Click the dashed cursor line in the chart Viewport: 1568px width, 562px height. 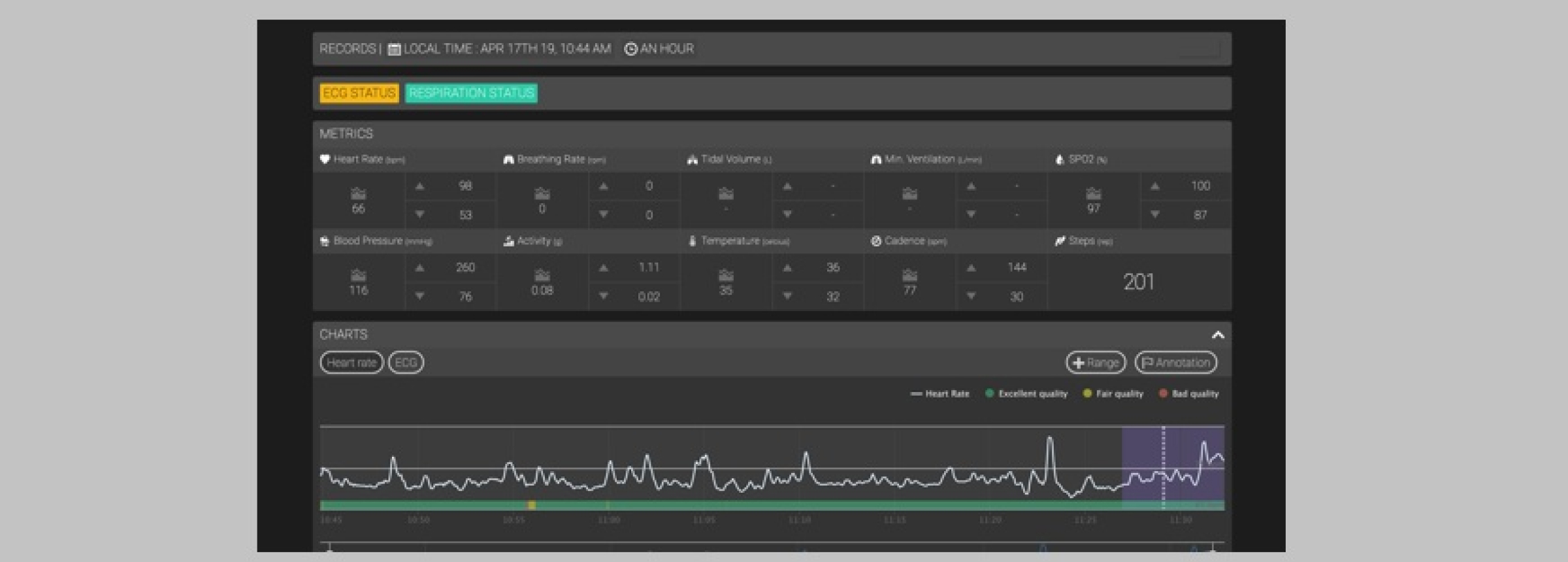click(x=1164, y=467)
